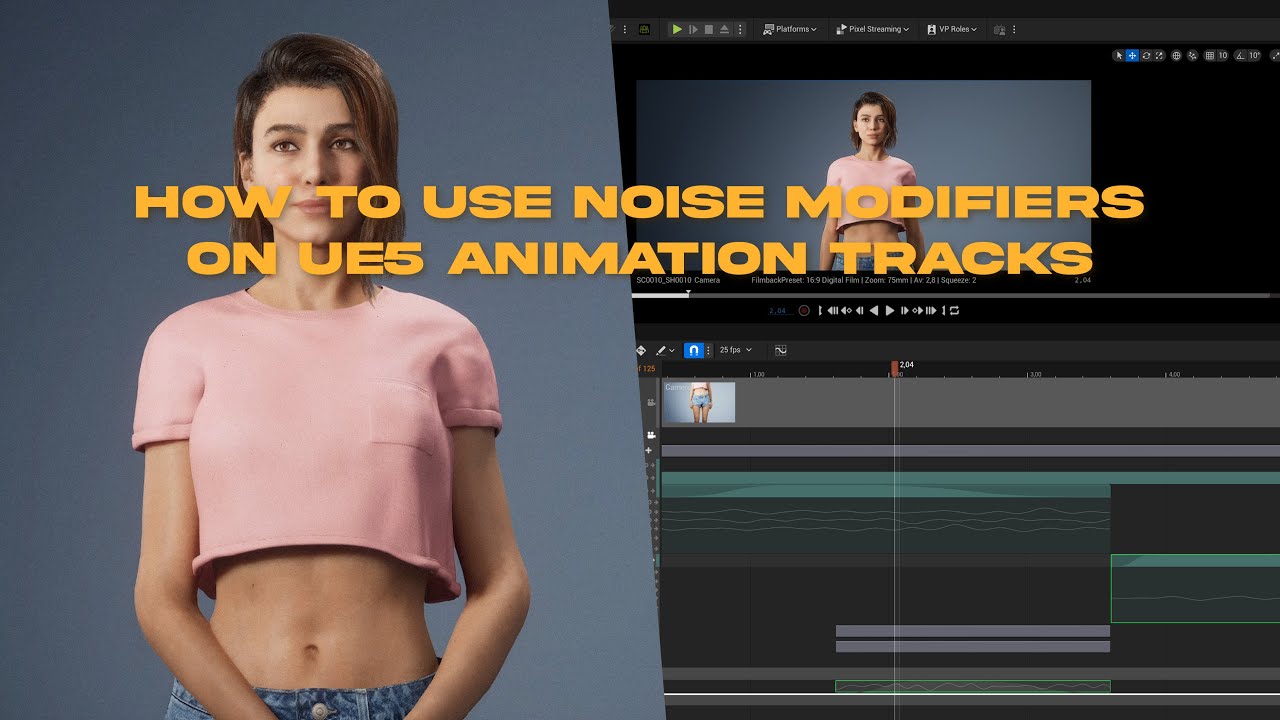This screenshot has width=1280, height=720.
Task: Click the camera icon below camera cut track
Action: point(651,435)
